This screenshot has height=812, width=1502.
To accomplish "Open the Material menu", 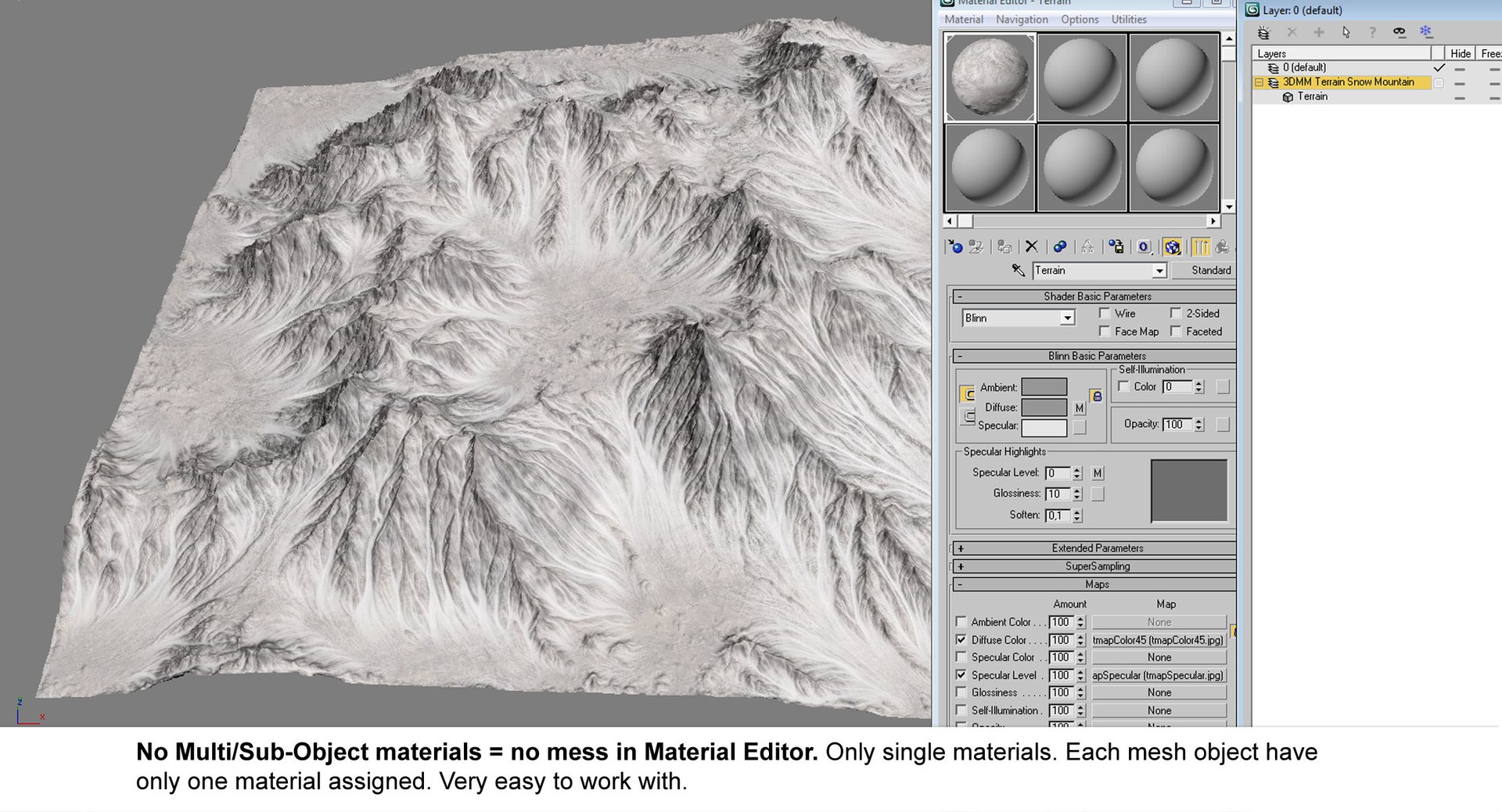I will [964, 20].
